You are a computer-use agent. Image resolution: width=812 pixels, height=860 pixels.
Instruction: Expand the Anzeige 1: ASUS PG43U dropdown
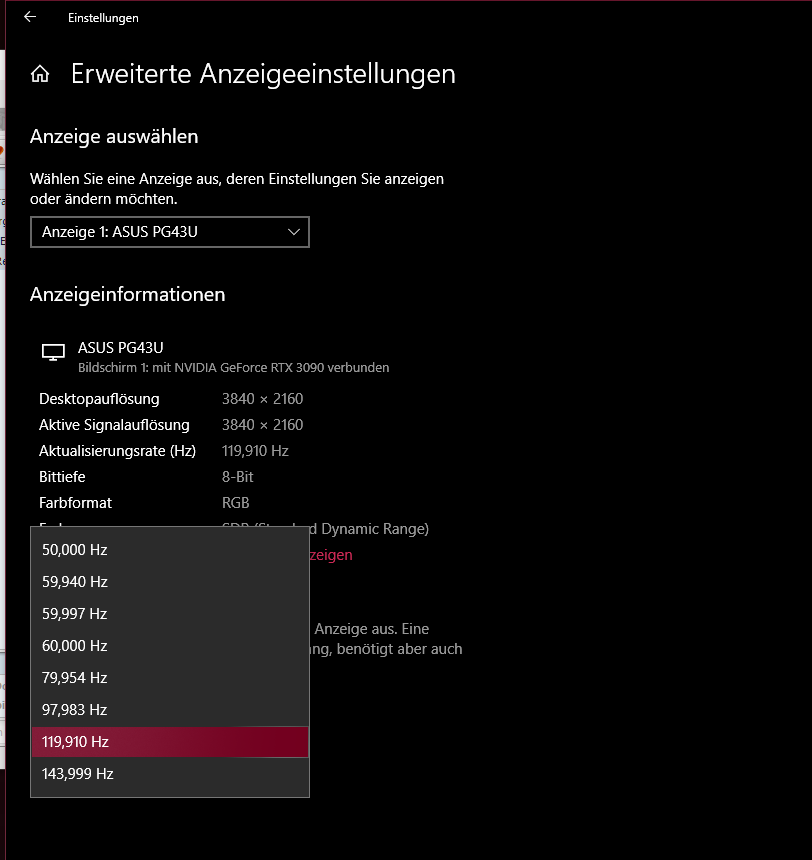(x=170, y=232)
